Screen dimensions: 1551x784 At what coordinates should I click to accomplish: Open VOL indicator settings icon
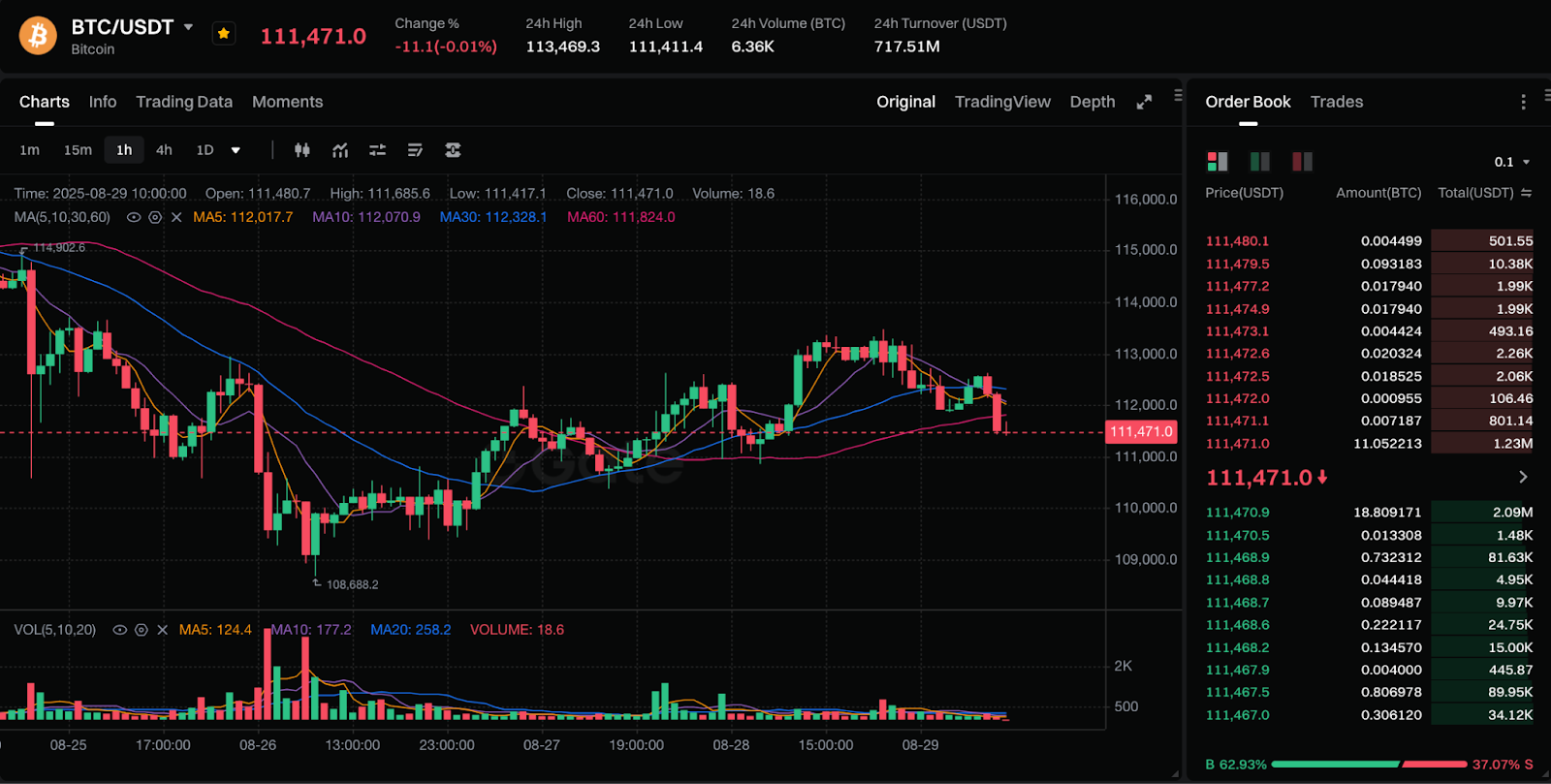click(142, 630)
